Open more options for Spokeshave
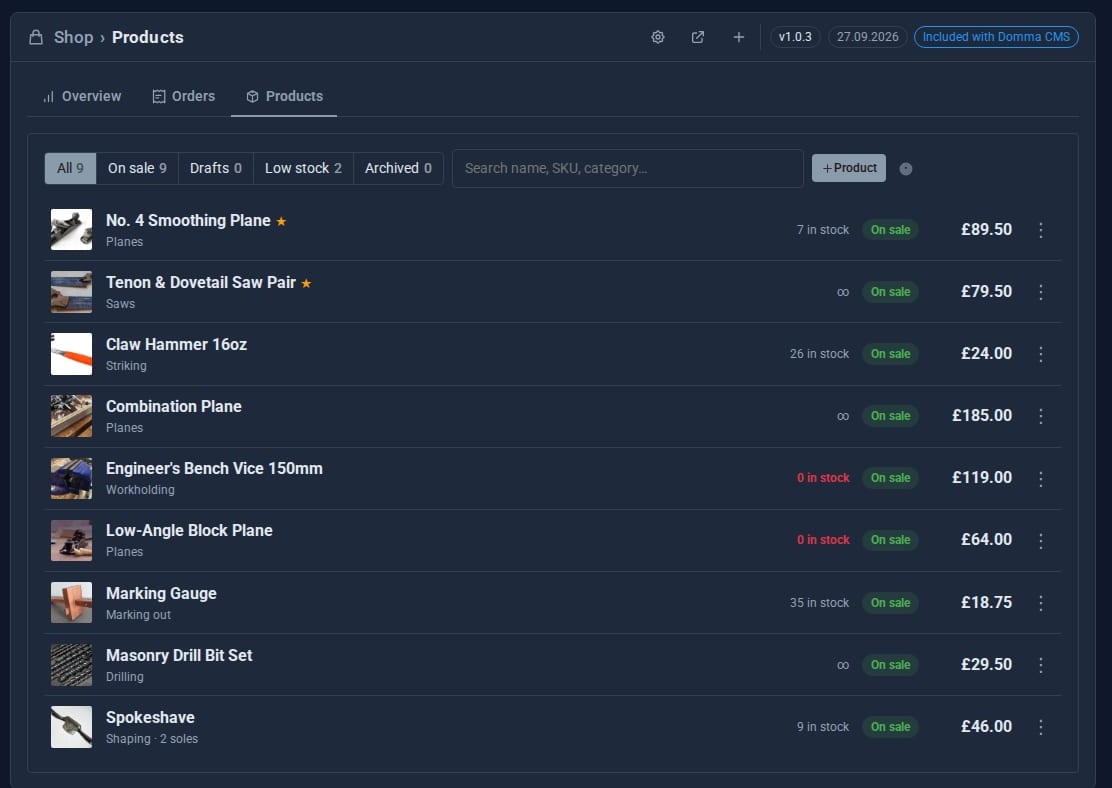The width and height of the screenshot is (1112, 788). (x=1040, y=726)
